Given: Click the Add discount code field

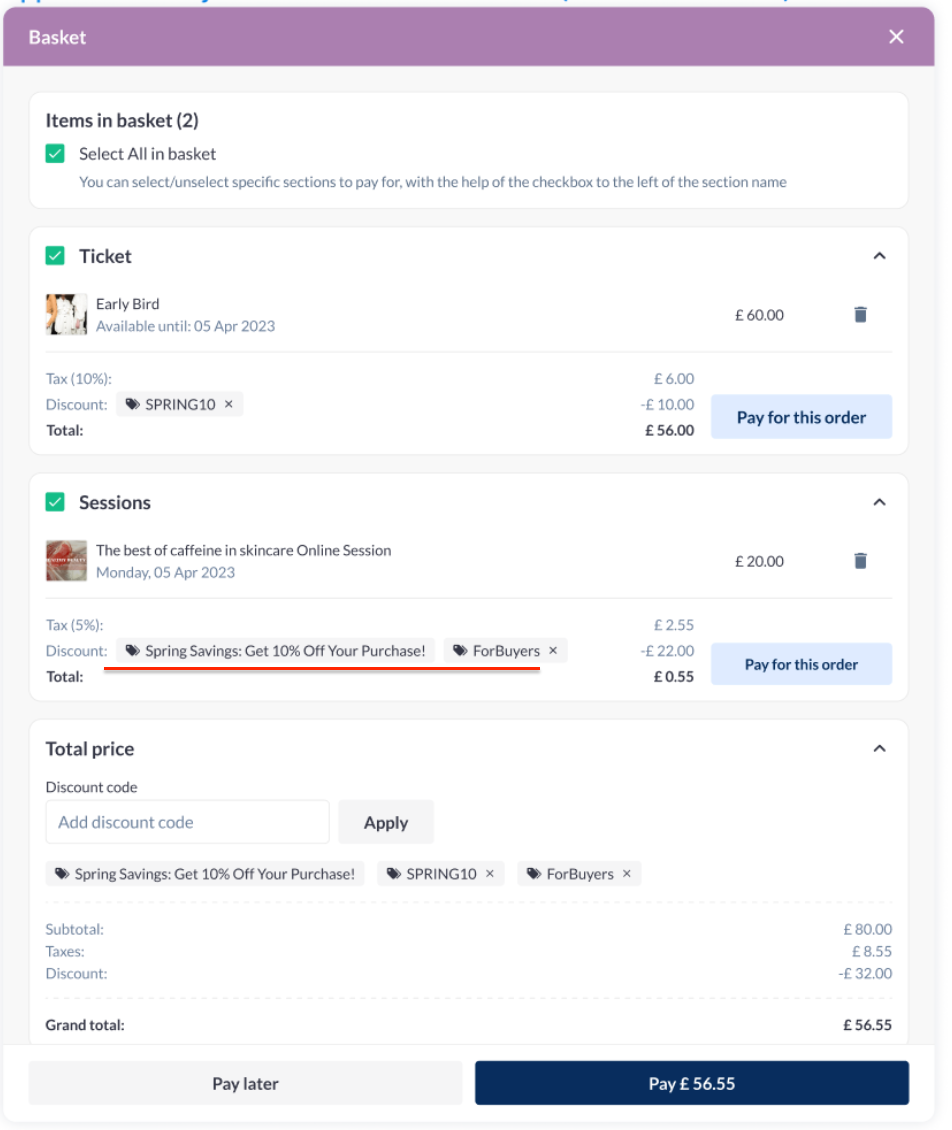Looking at the screenshot, I should [x=187, y=822].
